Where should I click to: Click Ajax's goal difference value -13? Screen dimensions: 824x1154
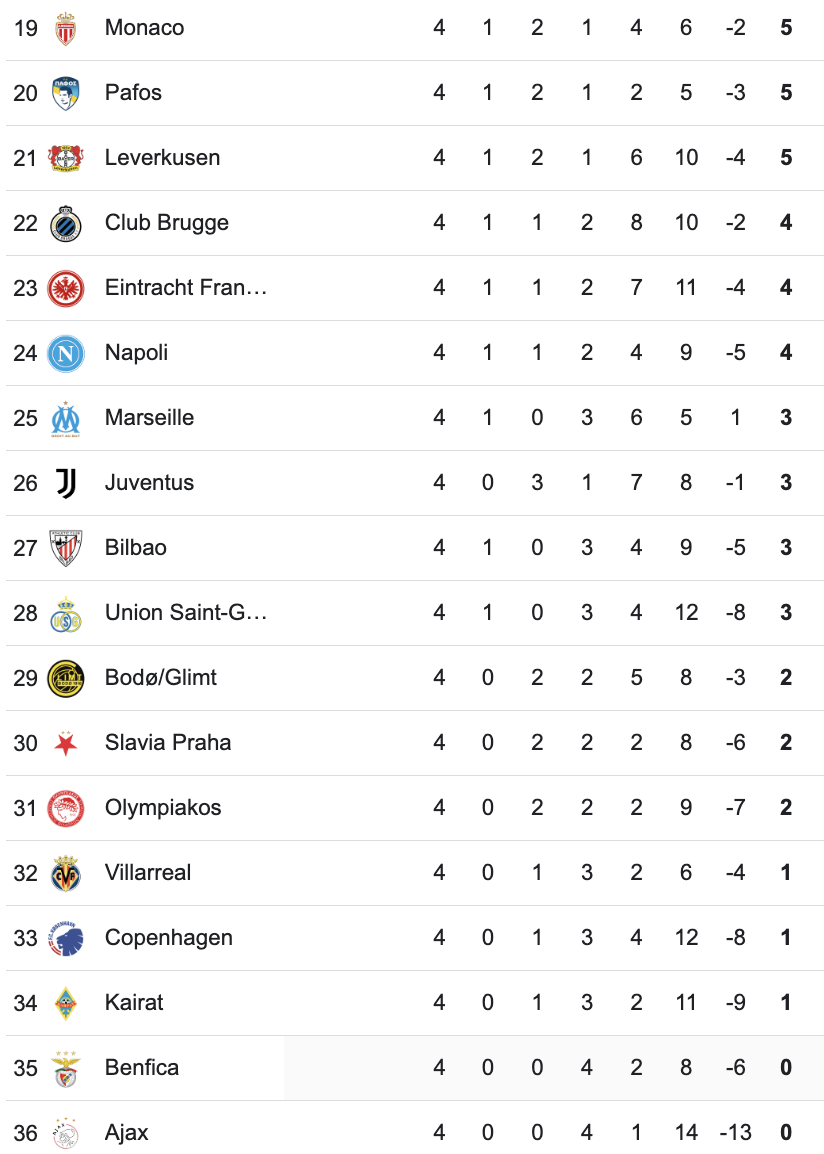pyautogui.click(x=736, y=1133)
